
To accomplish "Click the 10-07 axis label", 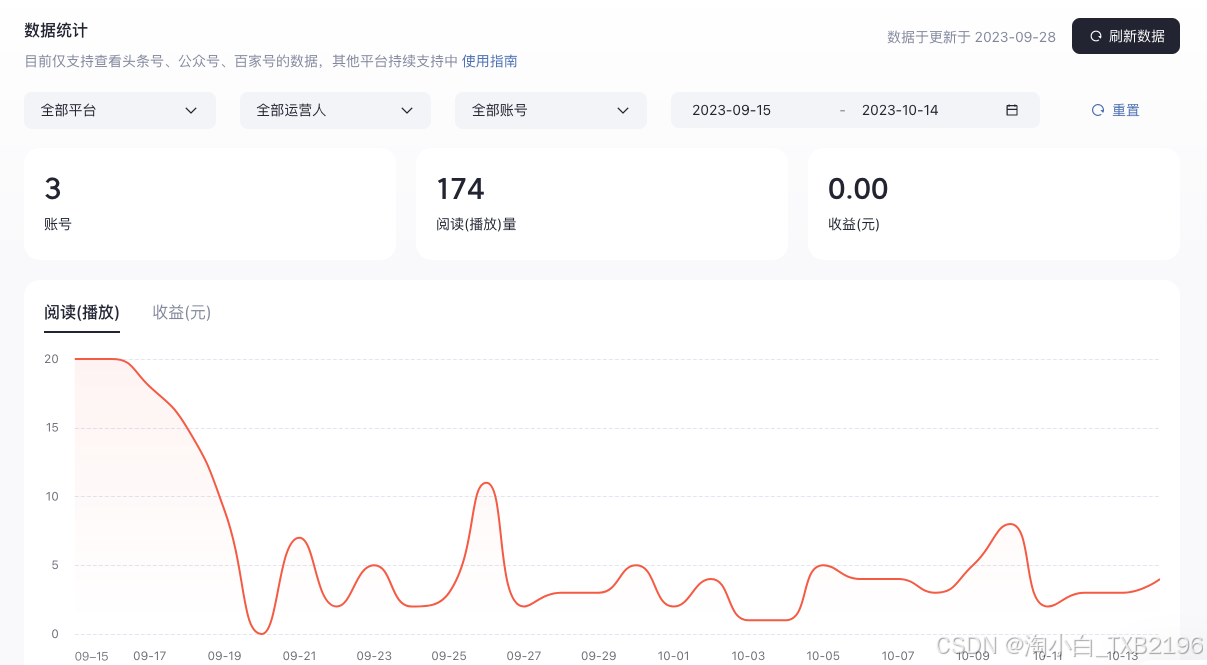I will click(x=898, y=656).
